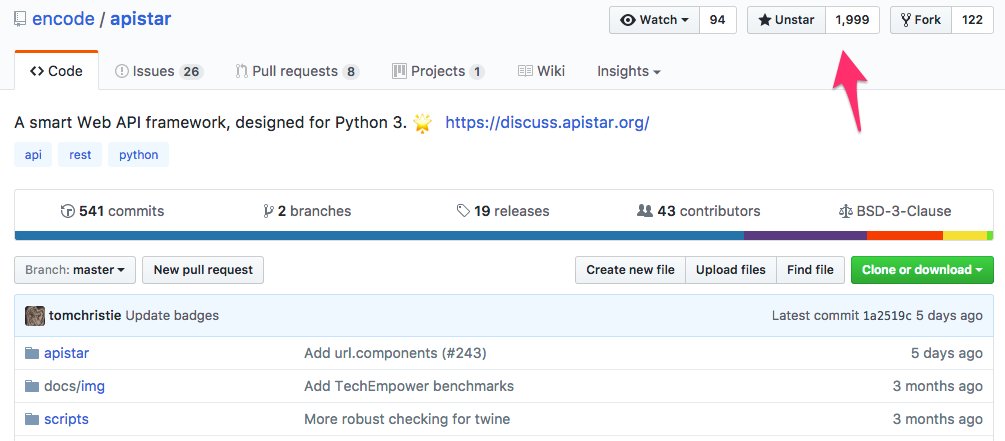The image size is (1005, 441).
Task: Click the Find file button
Action: pyautogui.click(x=811, y=270)
